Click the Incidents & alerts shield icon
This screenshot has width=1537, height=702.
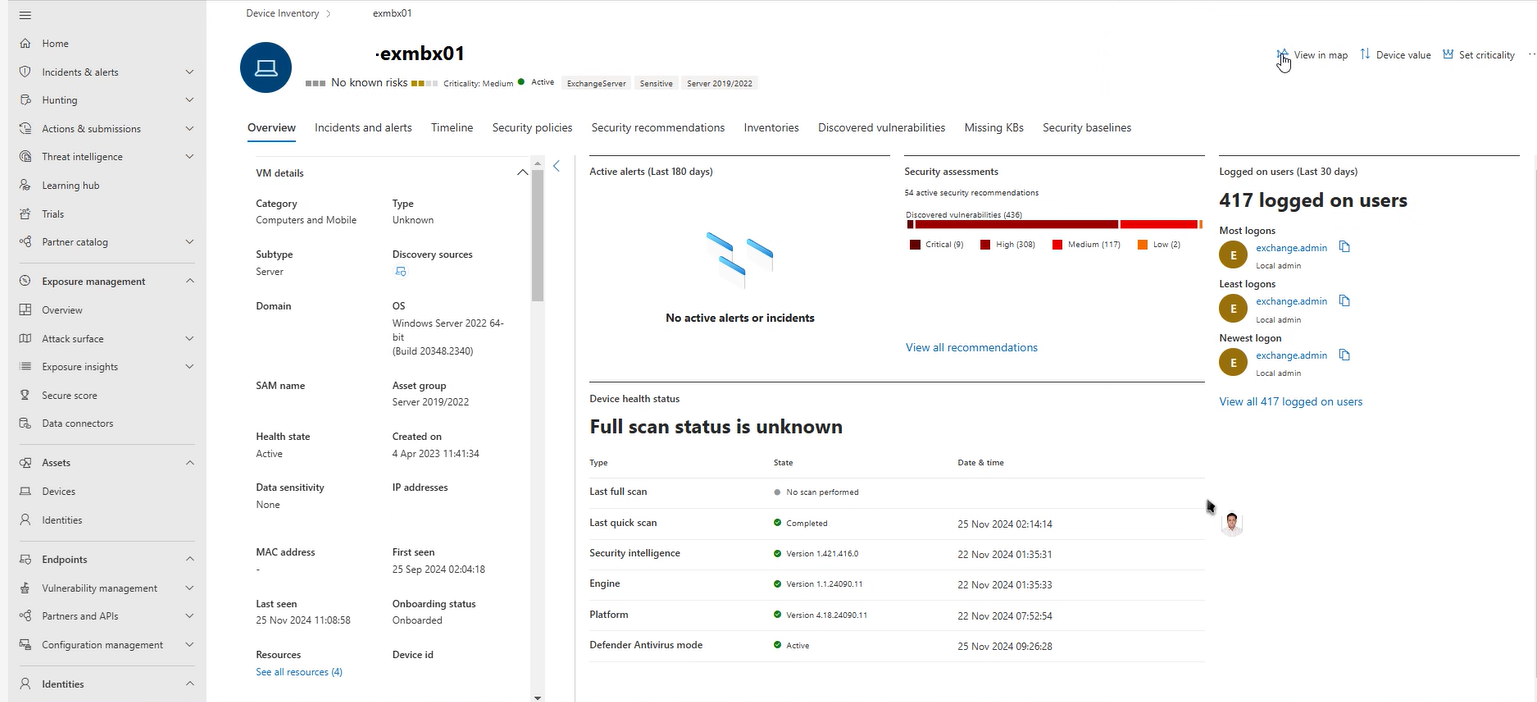pyautogui.click(x=25, y=72)
